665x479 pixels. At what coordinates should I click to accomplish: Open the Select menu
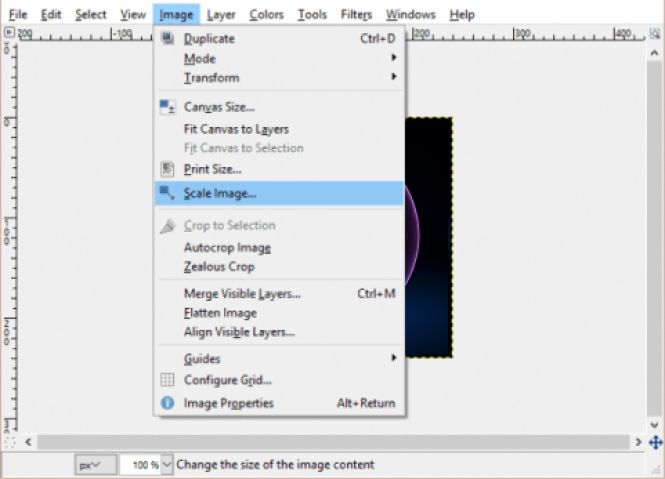pos(90,15)
